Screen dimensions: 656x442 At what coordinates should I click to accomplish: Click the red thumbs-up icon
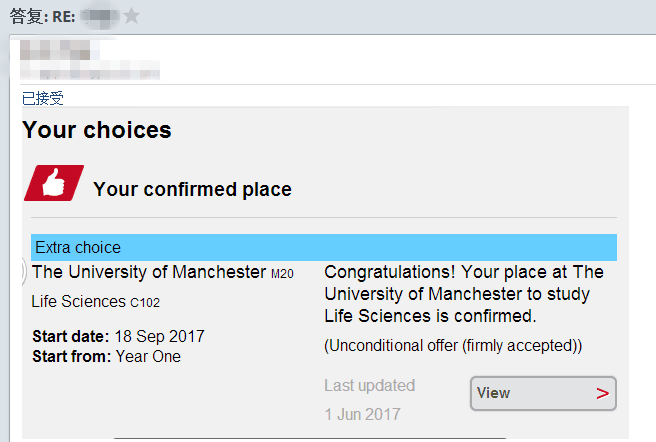[x=54, y=183]
